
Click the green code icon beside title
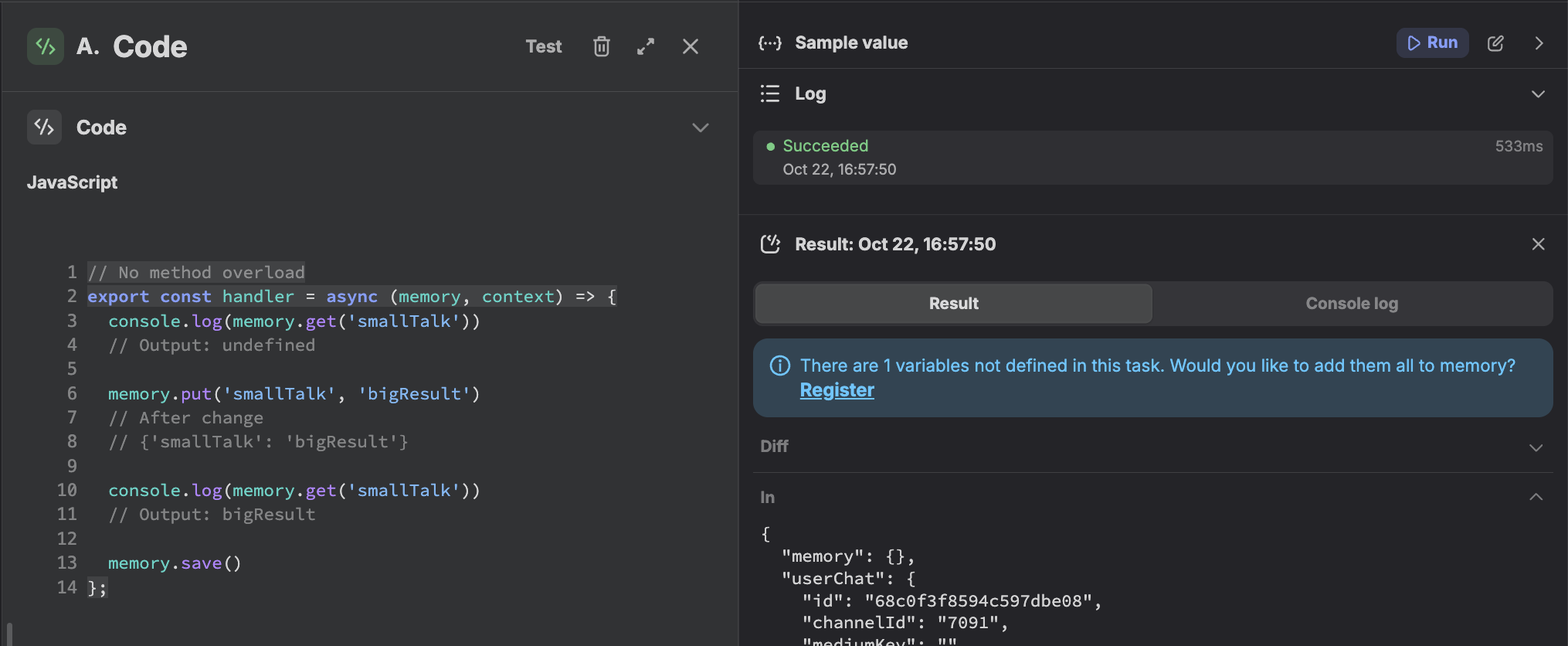click(45, 46)
